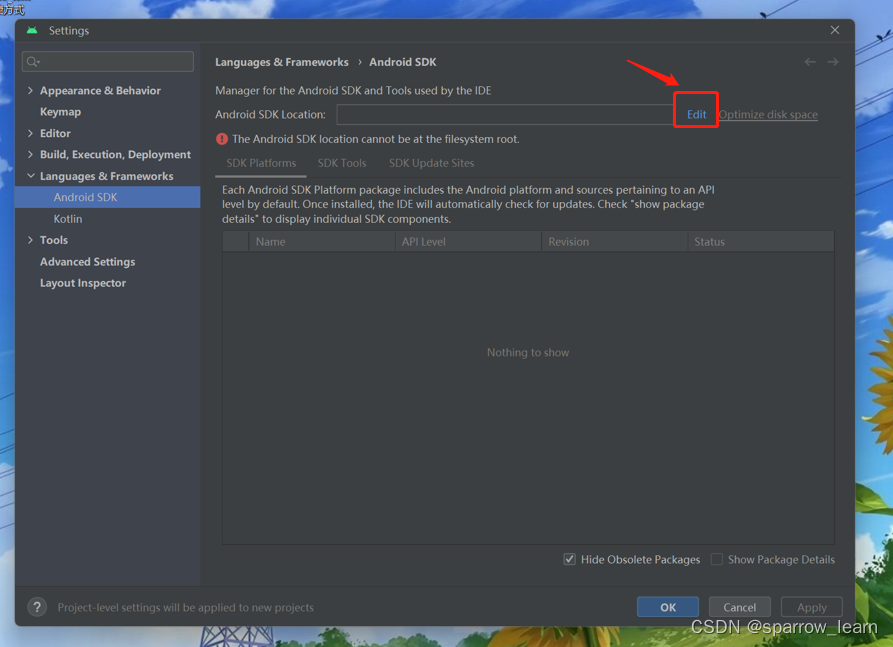Click the red error icon beside SDK warning

click(x=222, y=139)
